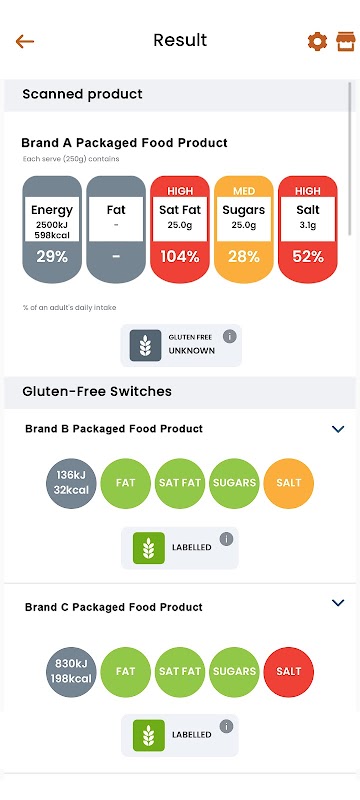Tap Brand C red SALT circle
This screenshot has width=360, height=800.
(289, 672)
